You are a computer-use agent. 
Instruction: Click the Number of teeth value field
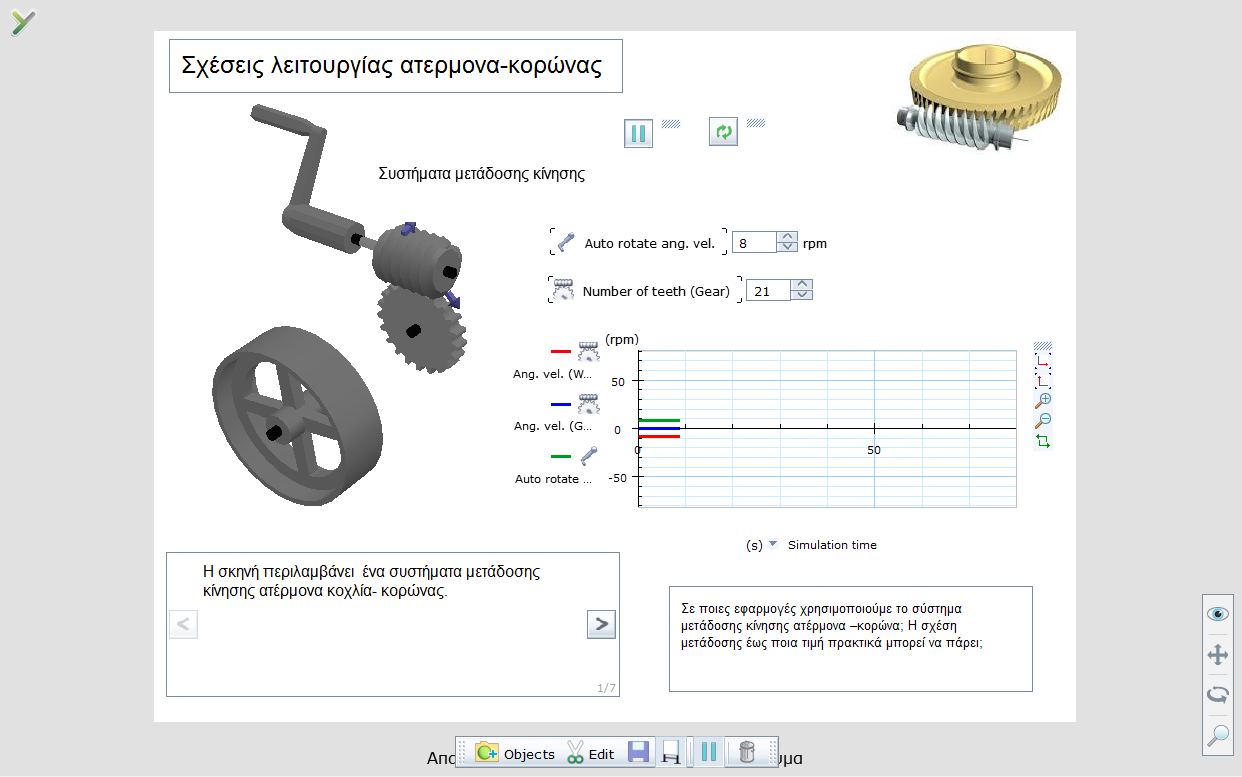click(768, 291)
